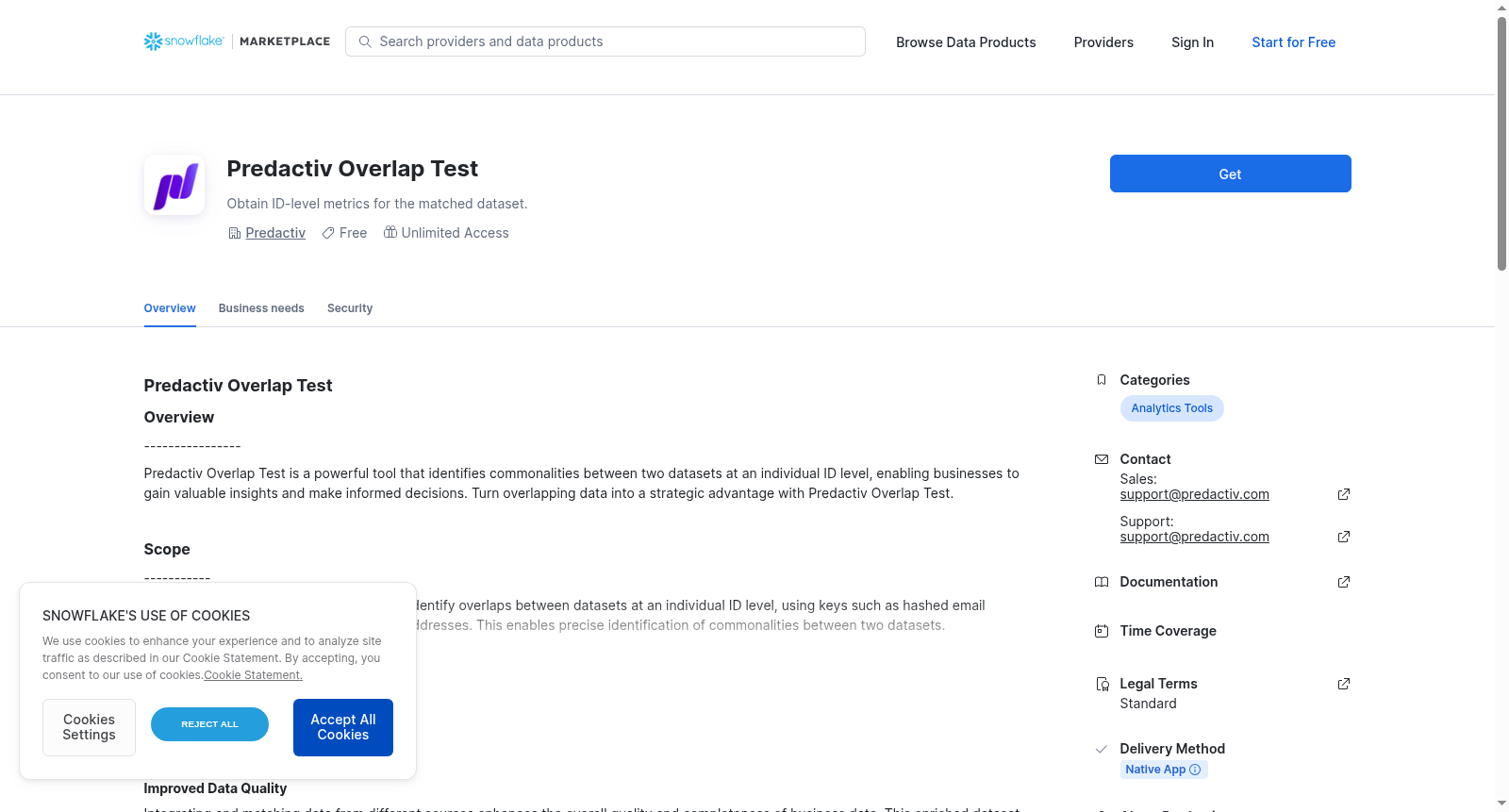Viewport: 1509px width, 812px height.
Task: Click the Support support@predactiv.com email link
Action: [1194, 537]
